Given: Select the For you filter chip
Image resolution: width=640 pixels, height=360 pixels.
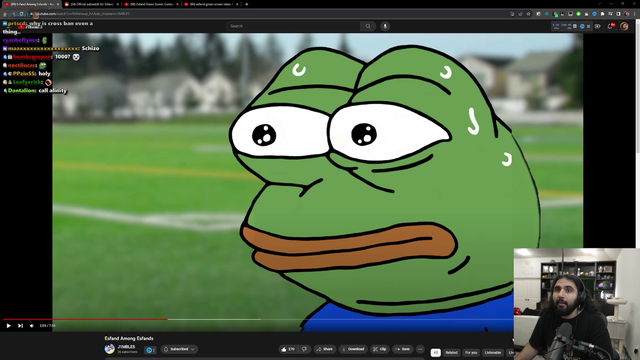Looking at the screenshot, I should [x=471, y=352].
